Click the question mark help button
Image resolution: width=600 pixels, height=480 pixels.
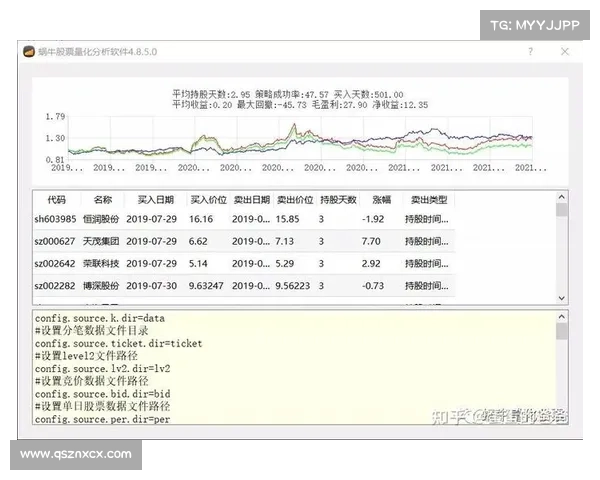coord(530,51)
